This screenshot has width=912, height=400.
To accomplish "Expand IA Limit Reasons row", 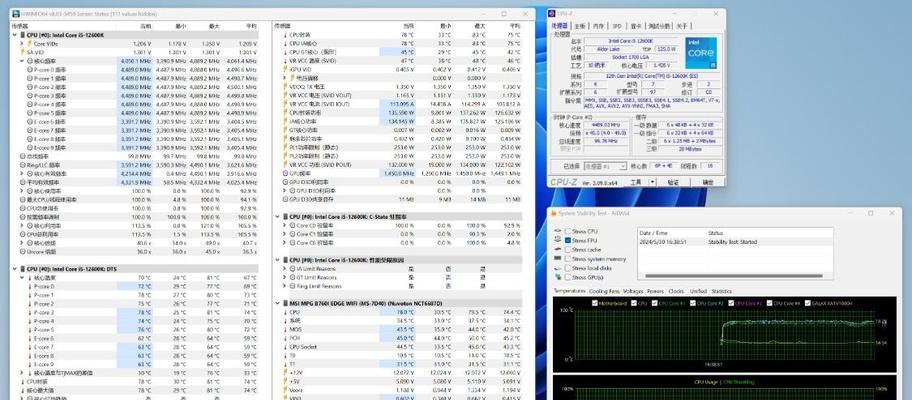I will 284,269.
